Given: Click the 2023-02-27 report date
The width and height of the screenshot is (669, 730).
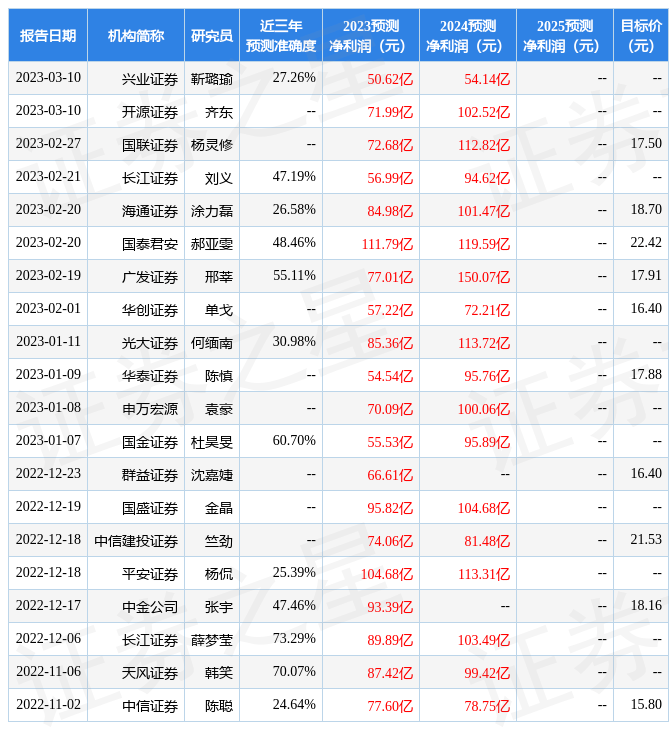Looking at the screenshot, I should (x=48, y=144).
